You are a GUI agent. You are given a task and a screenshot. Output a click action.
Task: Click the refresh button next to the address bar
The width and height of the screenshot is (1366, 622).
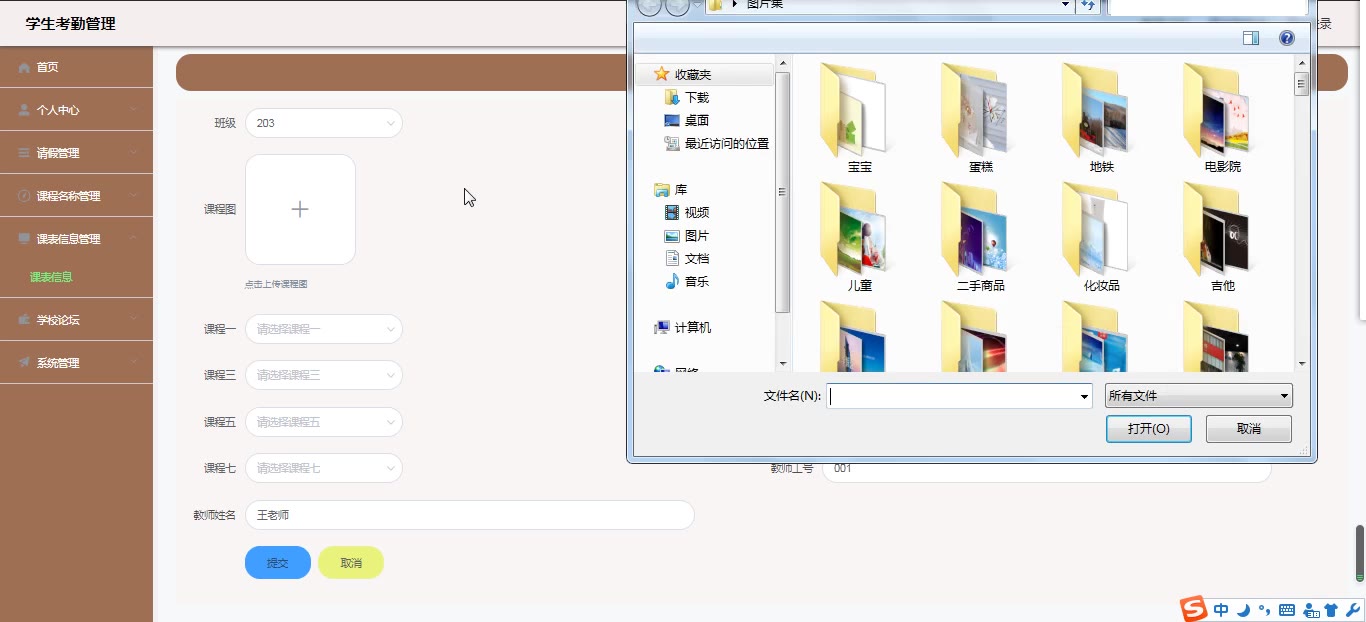[x=1088, y=5]
